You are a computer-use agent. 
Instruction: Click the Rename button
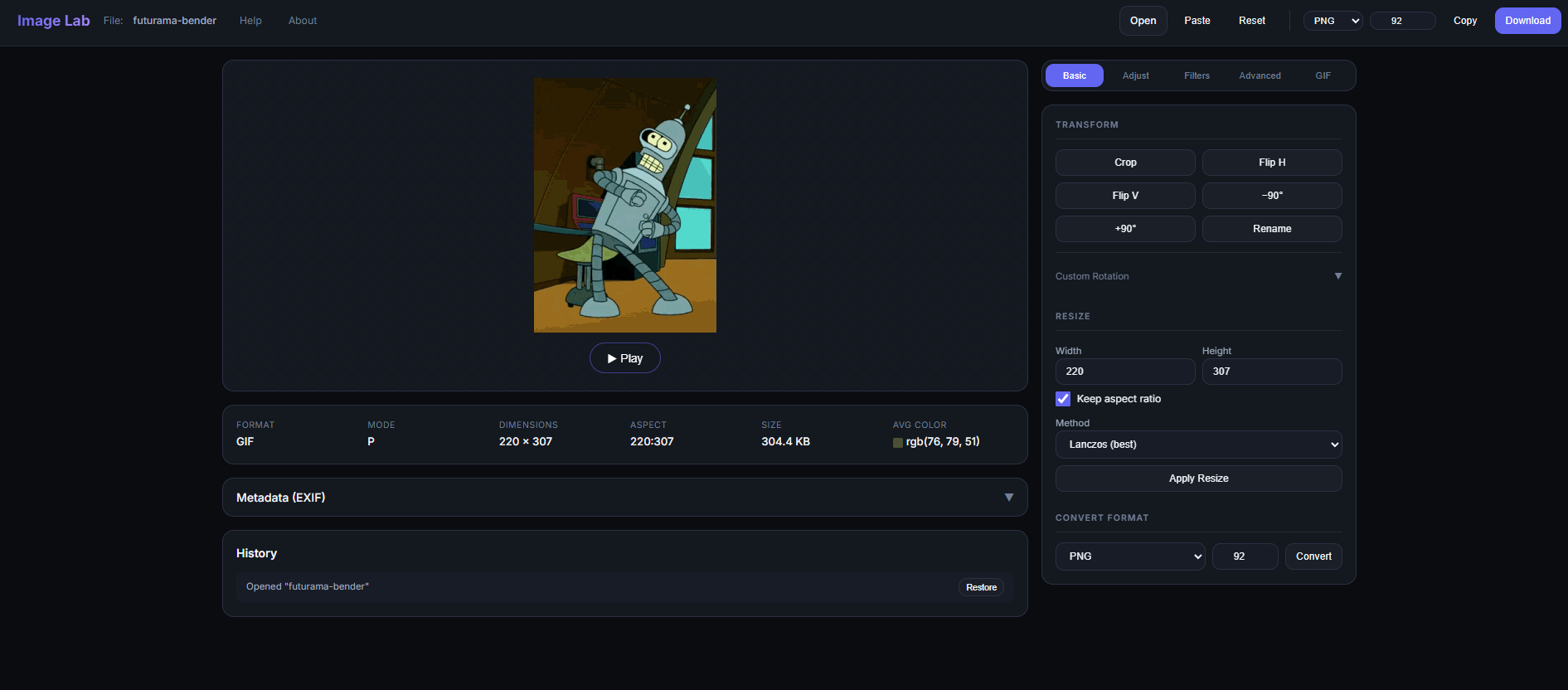pyautogui.click(x=1272, y=229)
